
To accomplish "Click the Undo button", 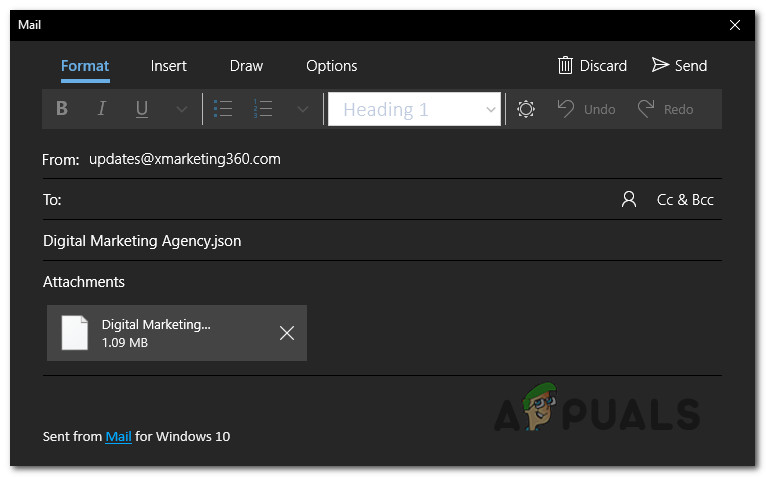I will (x=586, y=108).
